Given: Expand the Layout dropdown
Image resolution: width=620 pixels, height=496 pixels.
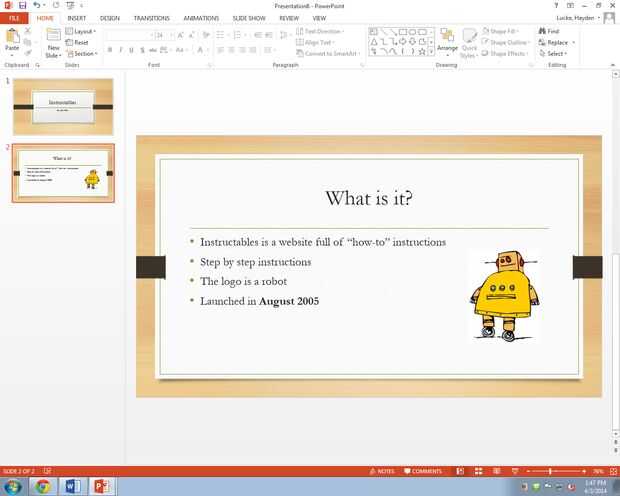Looking at the screenshot, I should pyautogui.click(x=81, y=31).
